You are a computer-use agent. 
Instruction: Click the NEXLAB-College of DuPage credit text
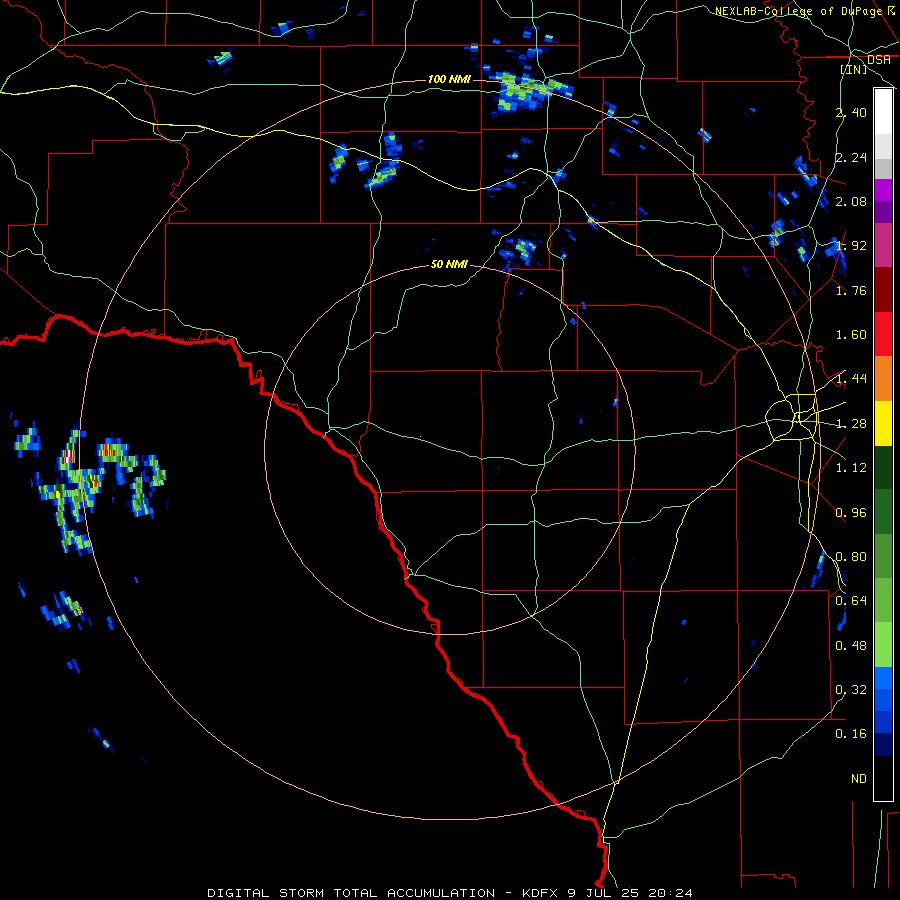pyautogui.click(x=798, y=11)
